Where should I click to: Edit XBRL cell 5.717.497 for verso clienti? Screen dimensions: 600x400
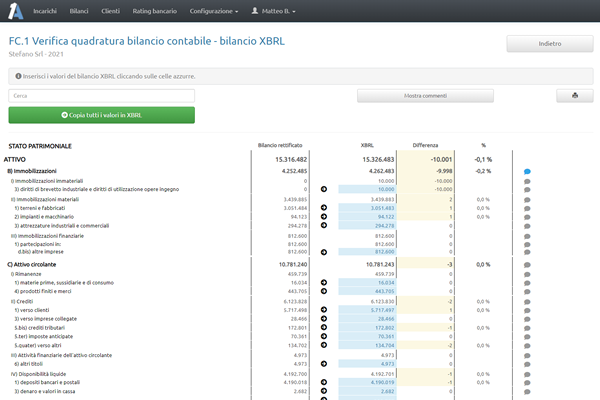[367, 310]
